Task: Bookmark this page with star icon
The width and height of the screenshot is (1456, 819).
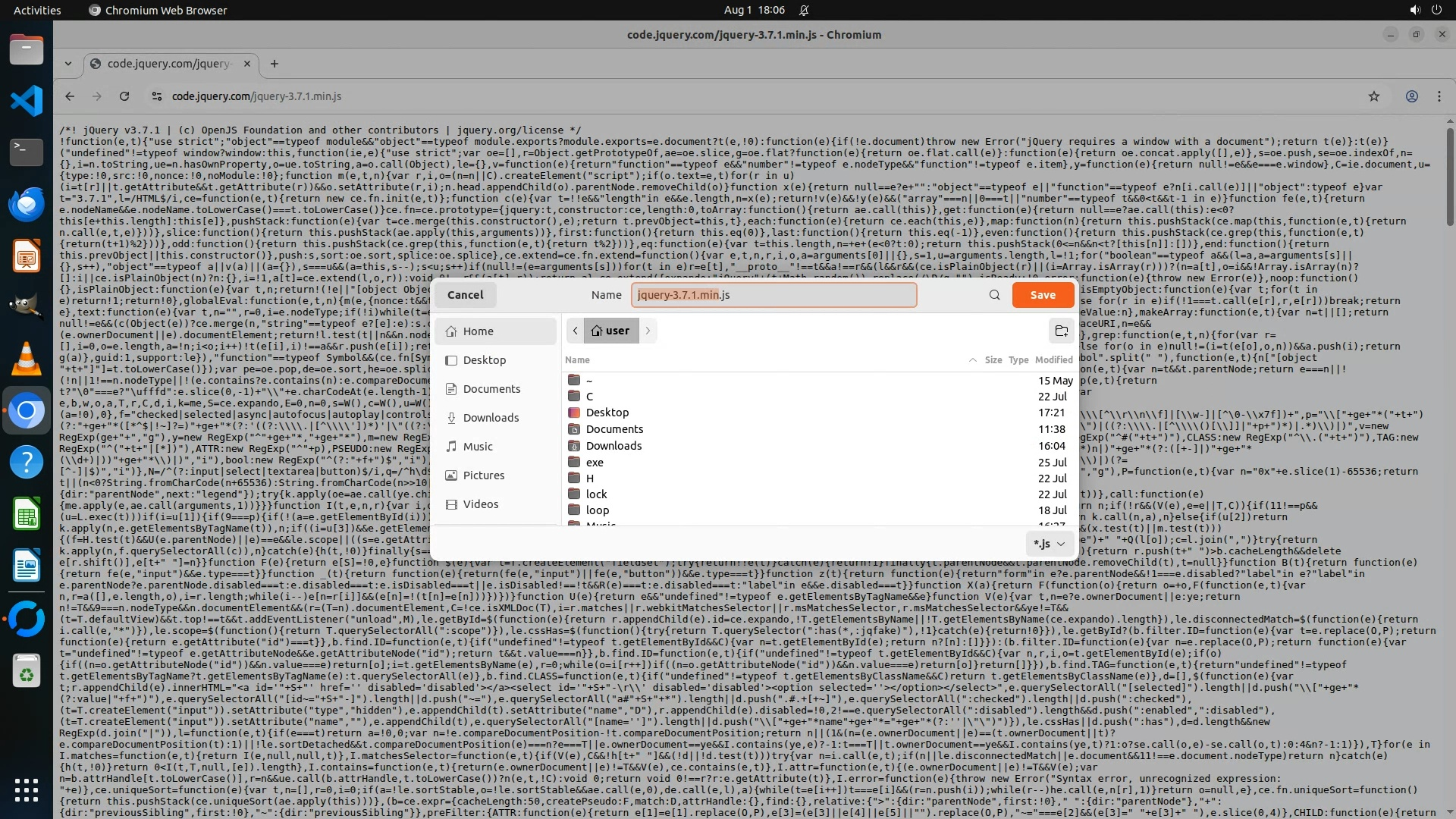Action: click(1373, 96)
